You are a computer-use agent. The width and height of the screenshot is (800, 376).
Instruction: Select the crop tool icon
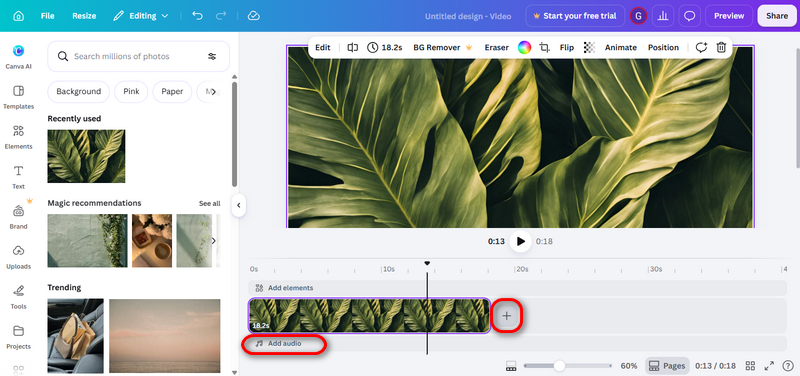545,47
